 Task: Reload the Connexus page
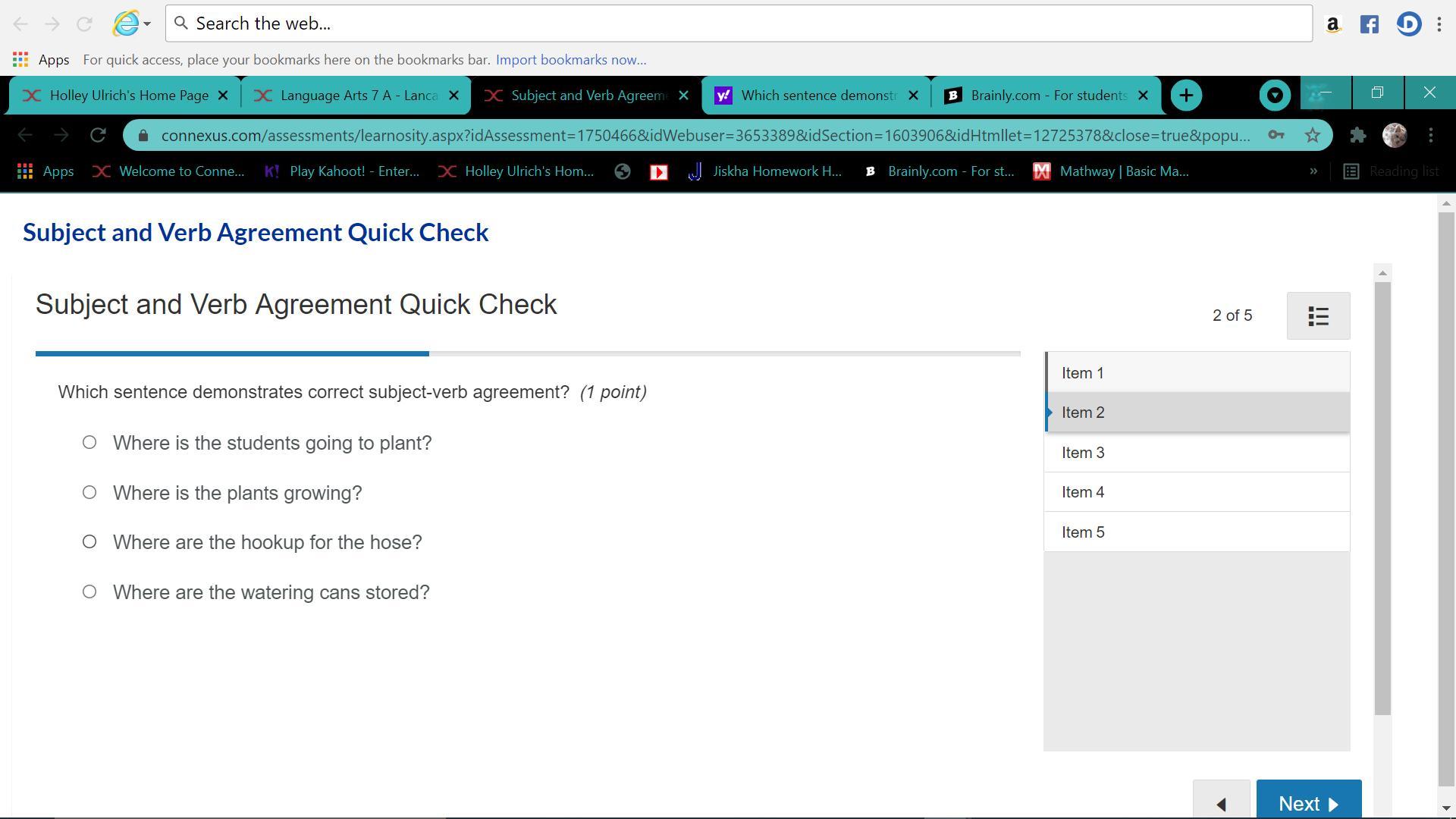tap(98, 136)
